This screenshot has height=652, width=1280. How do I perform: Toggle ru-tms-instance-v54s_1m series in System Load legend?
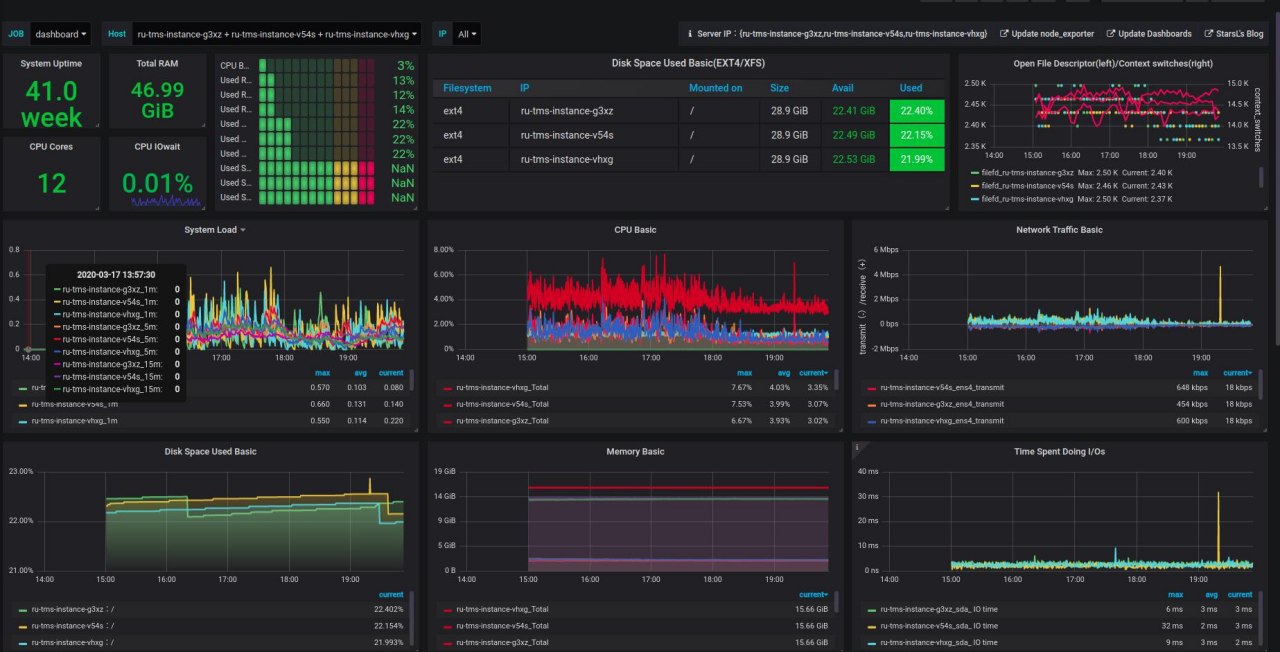pyautogui.click(x=75, y=404)
